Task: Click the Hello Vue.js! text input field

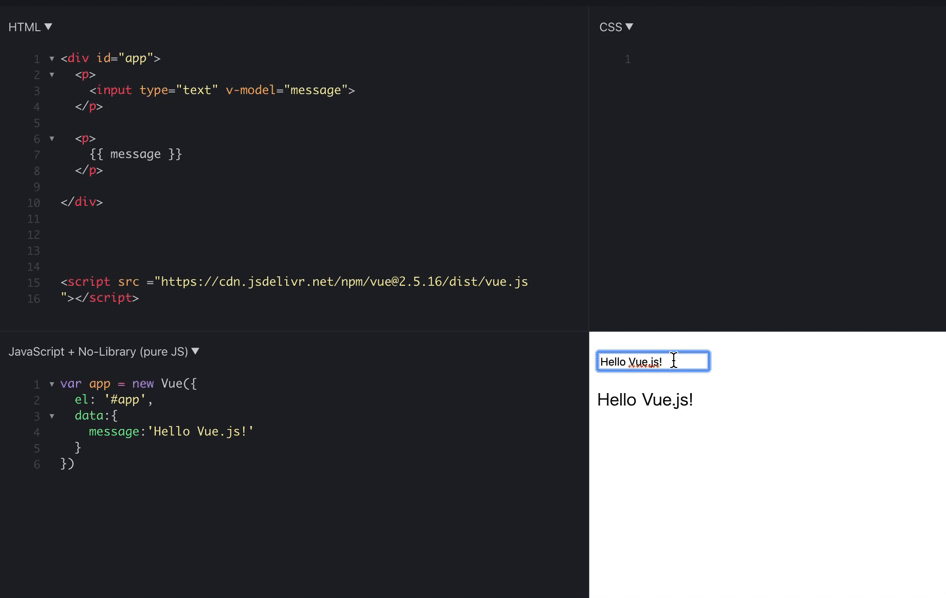Action: pyautogui.click(x=653, y=361)
